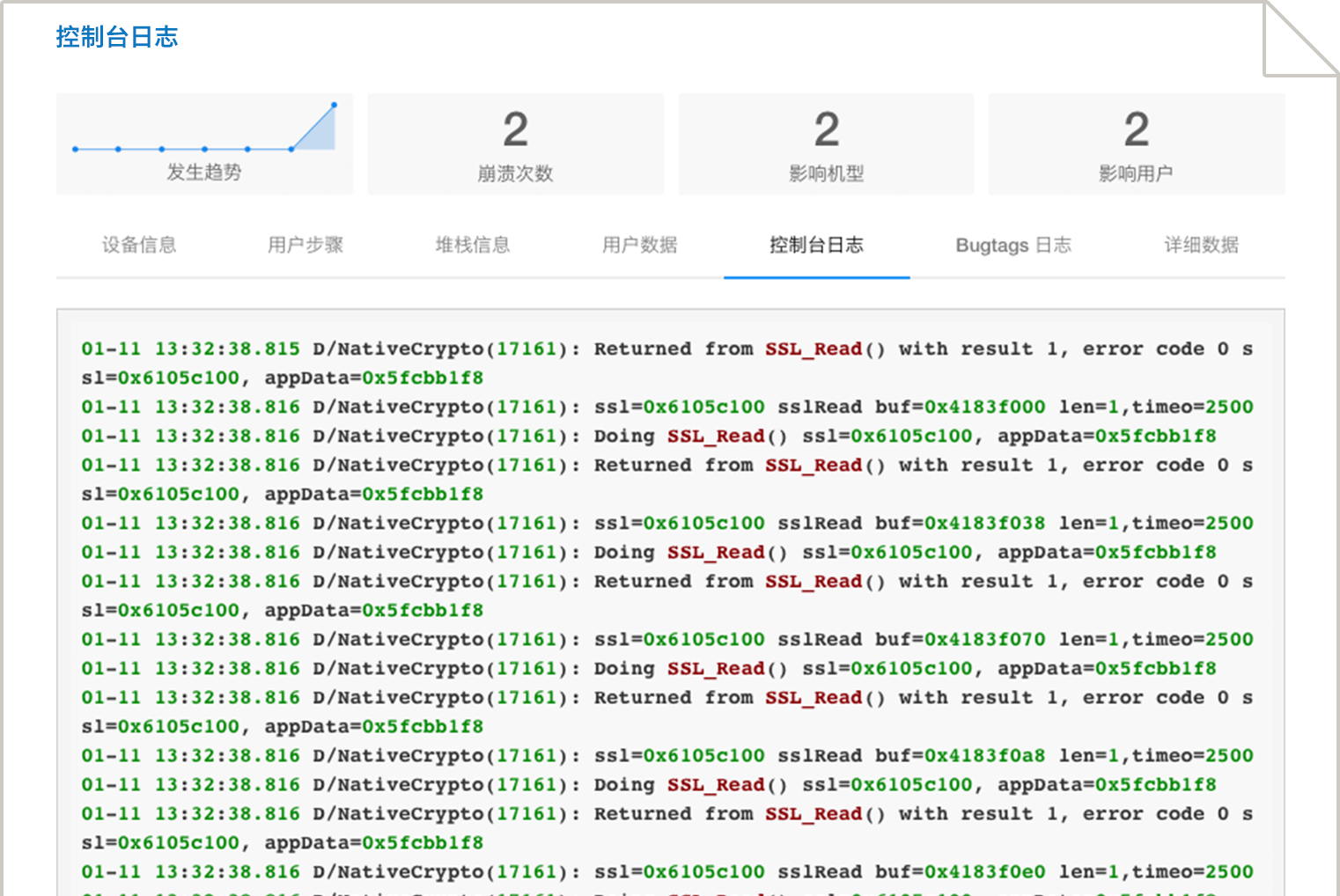Viewport: 1340px width, 896px height.
Task: Select log line containing buf=0x4183f038
Action: coord(666,524)
